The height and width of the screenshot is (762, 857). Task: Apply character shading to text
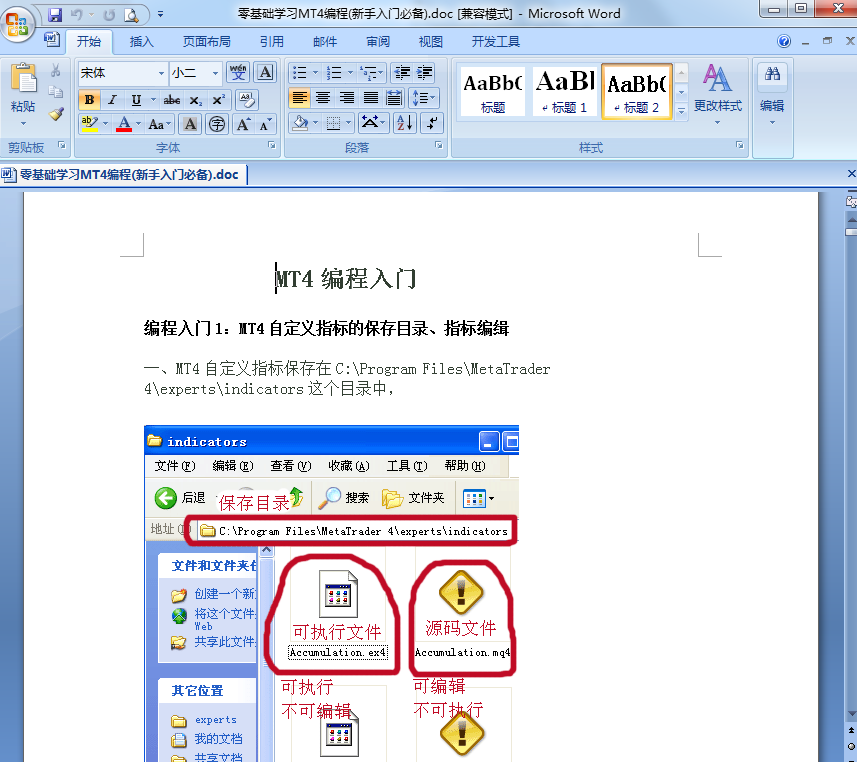(x=190, y=124)
